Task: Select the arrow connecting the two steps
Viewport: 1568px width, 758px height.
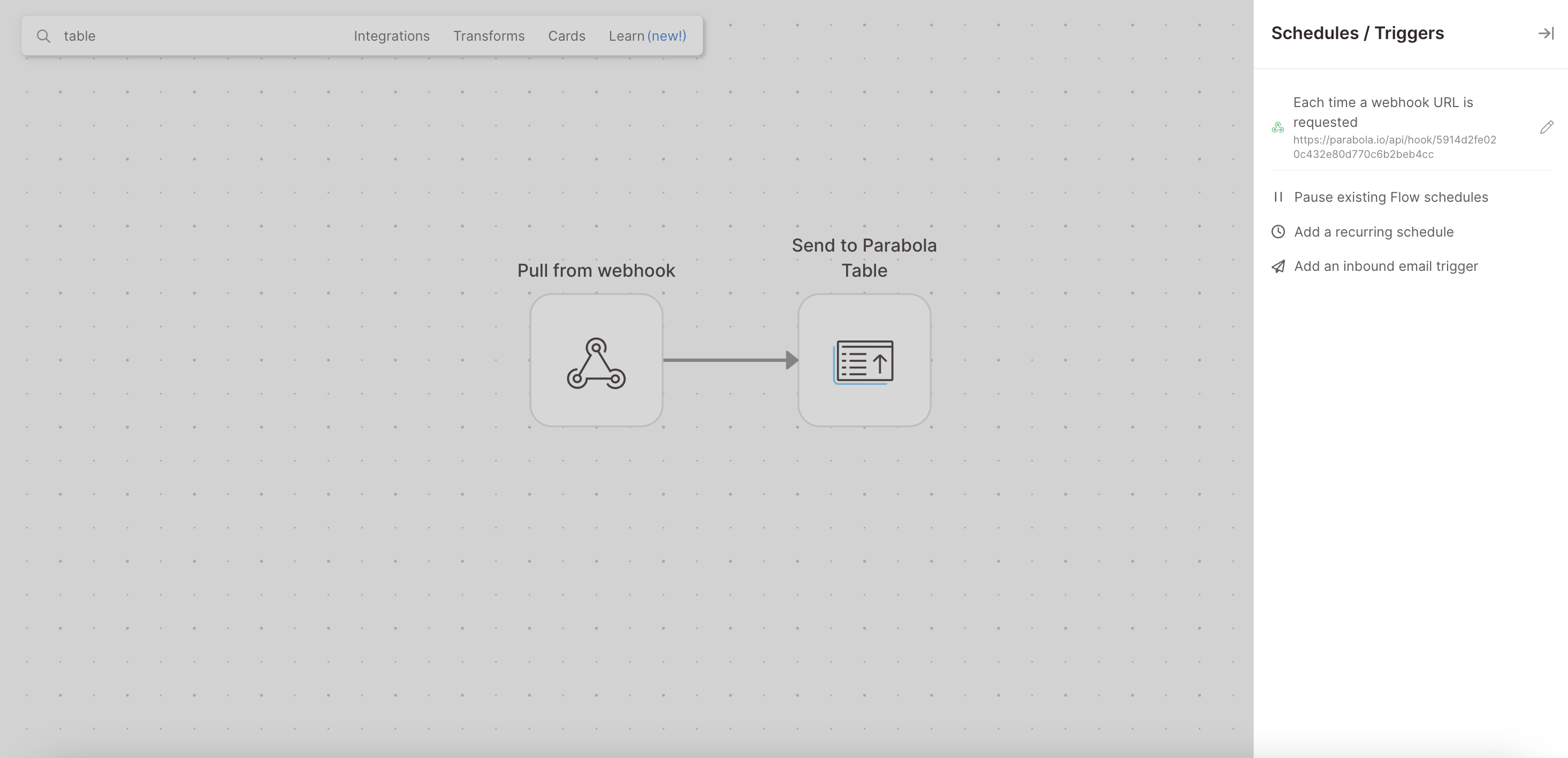Action: 730,360
